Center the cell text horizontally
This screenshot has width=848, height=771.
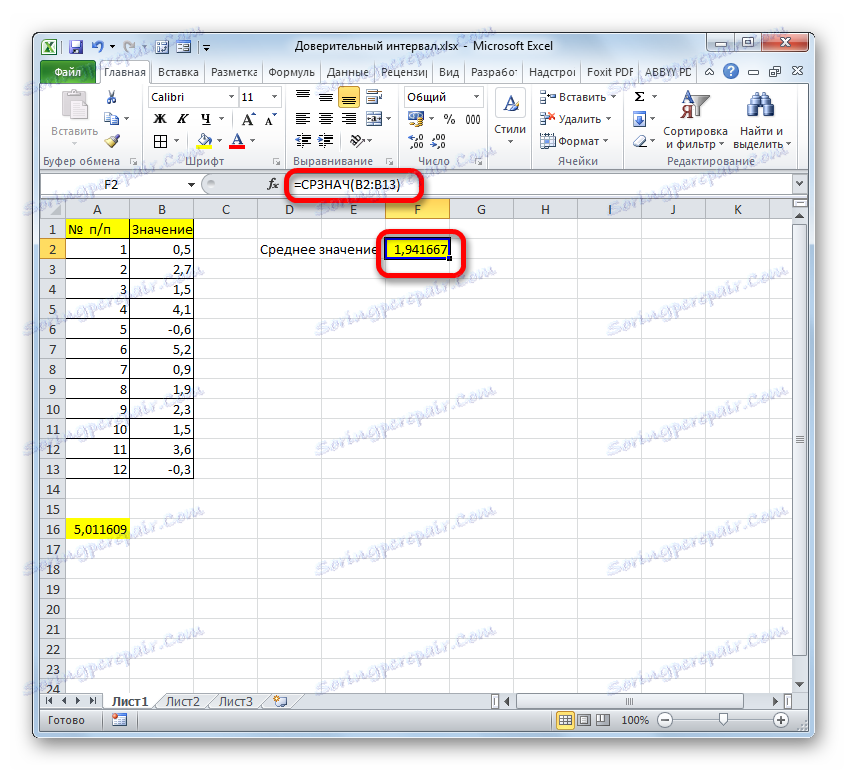tap(326, 119)
